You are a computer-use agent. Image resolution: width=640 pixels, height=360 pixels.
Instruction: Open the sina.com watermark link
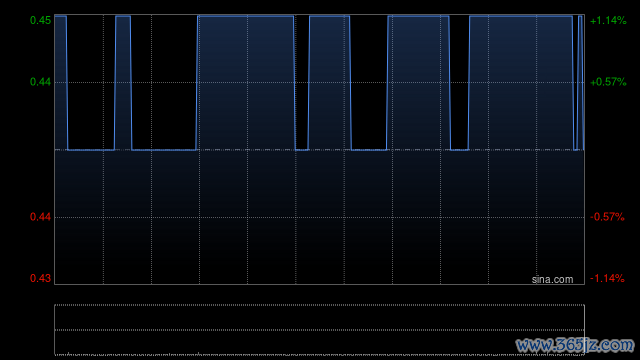coord(552,280)
